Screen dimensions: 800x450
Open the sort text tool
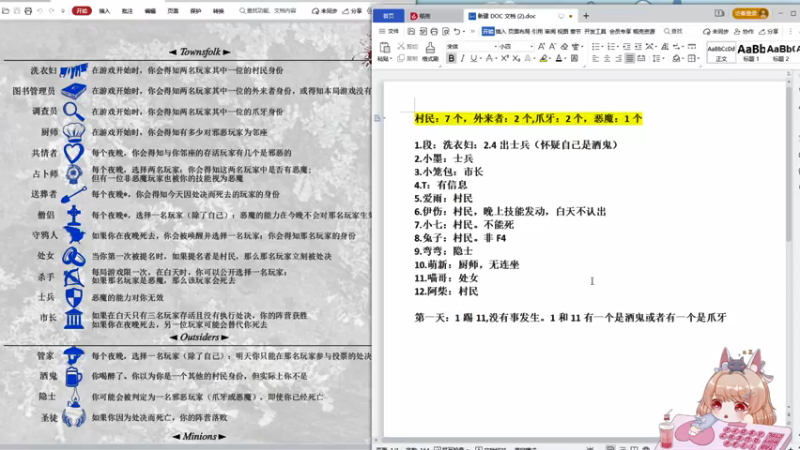coord(664,46)
